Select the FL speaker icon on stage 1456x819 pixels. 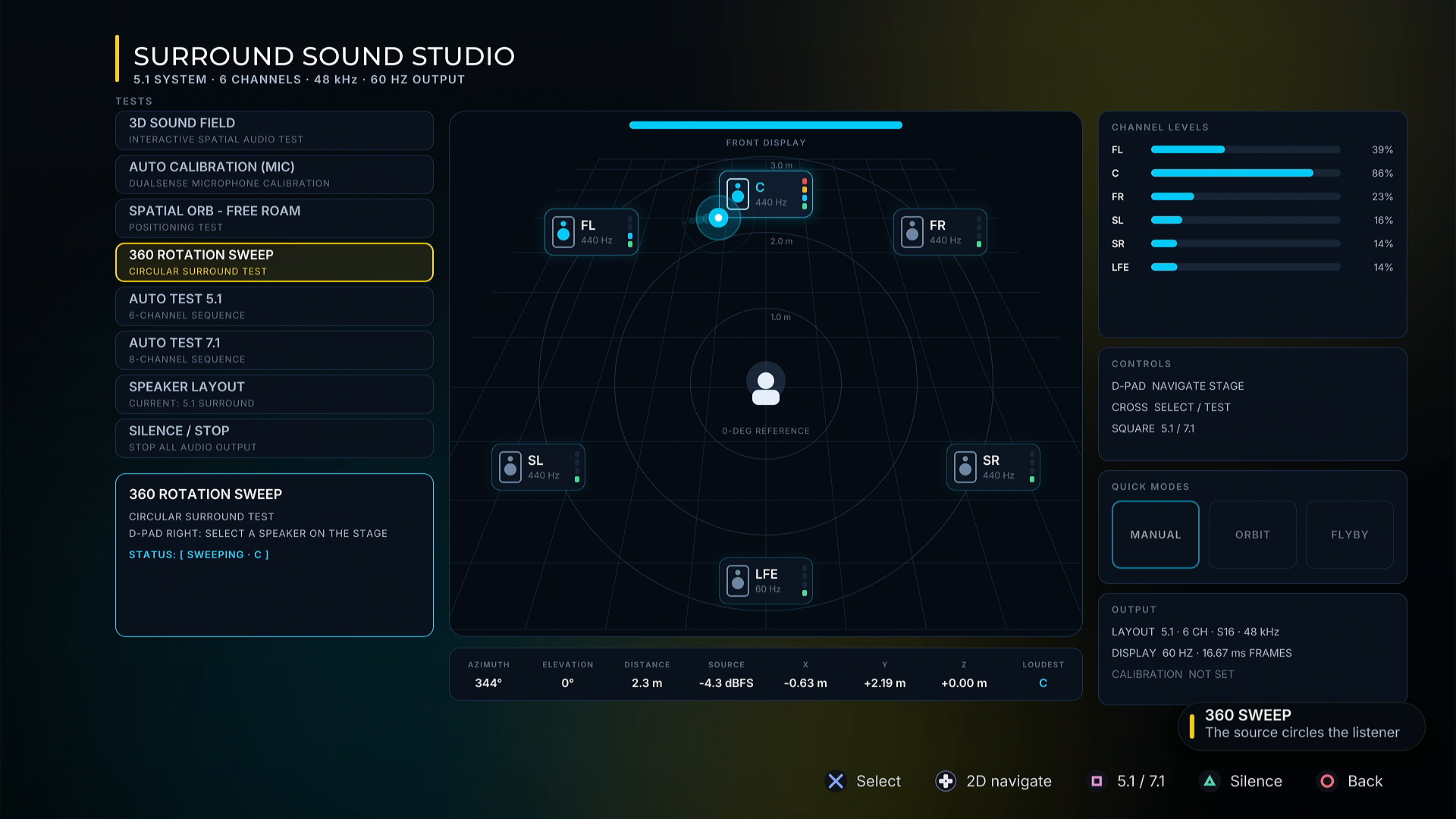pos(563,232)
